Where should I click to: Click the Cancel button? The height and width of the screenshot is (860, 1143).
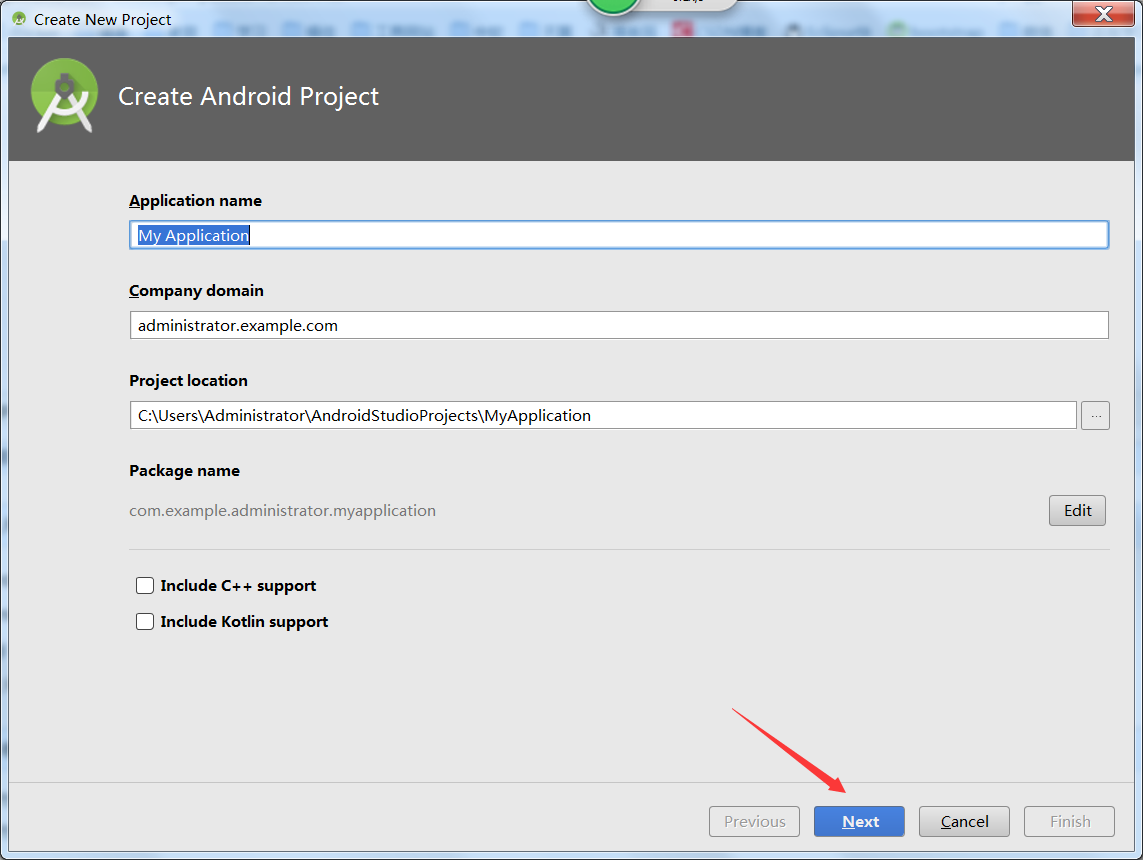pyautogui.click(x=964, y=821)
